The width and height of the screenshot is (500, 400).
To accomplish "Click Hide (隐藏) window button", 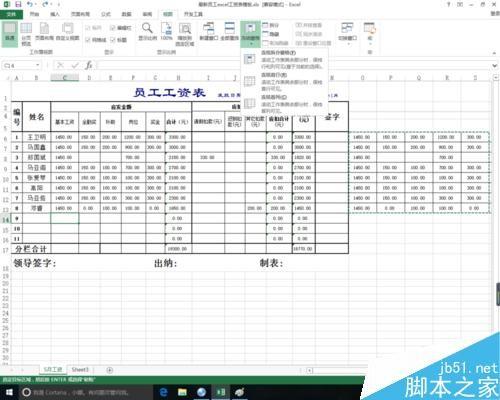I will (271, 34).
